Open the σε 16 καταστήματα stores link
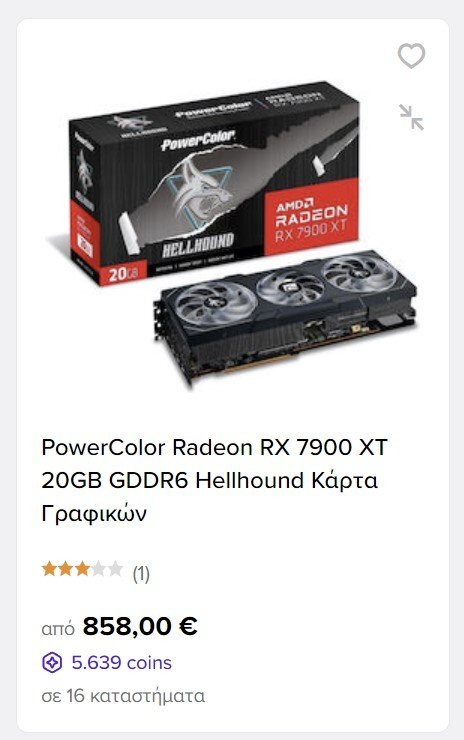The height and width of the screenshot is (740, 464). pyautogui.click(x=123, y=696)
